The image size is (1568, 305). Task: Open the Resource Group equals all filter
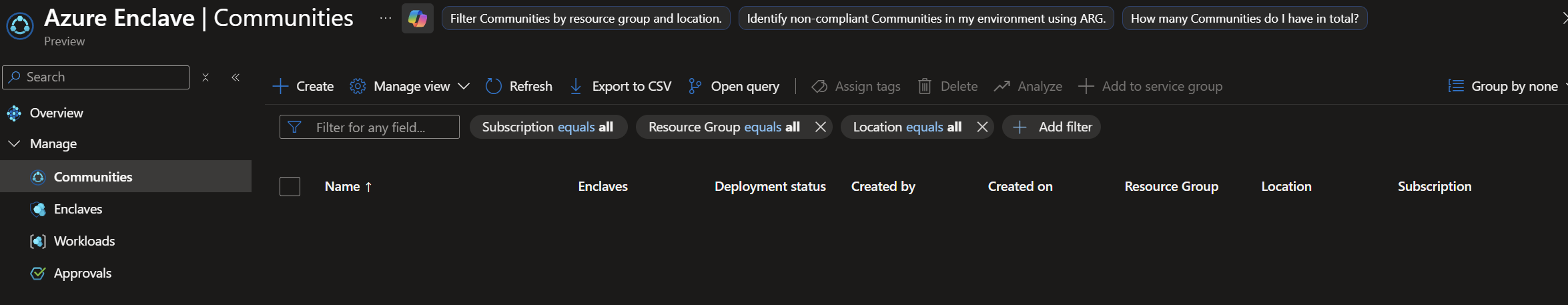pyautogui.click(x=724, y=127)
